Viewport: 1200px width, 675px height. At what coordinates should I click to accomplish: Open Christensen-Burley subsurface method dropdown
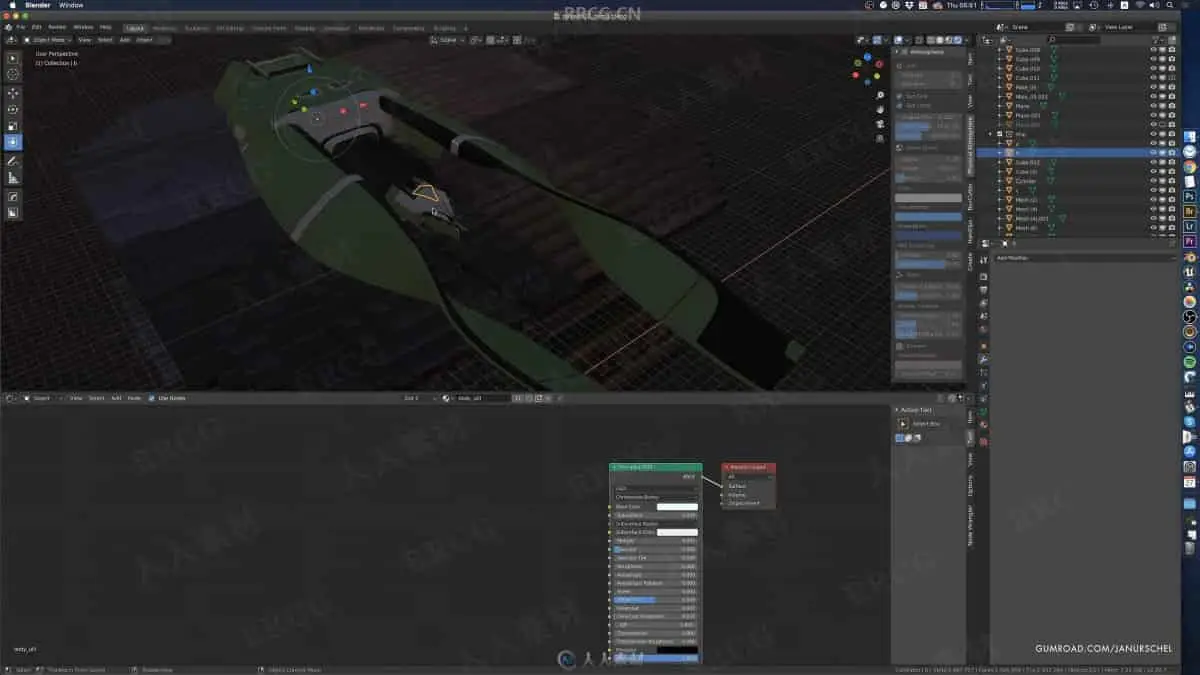coord(656,497)
